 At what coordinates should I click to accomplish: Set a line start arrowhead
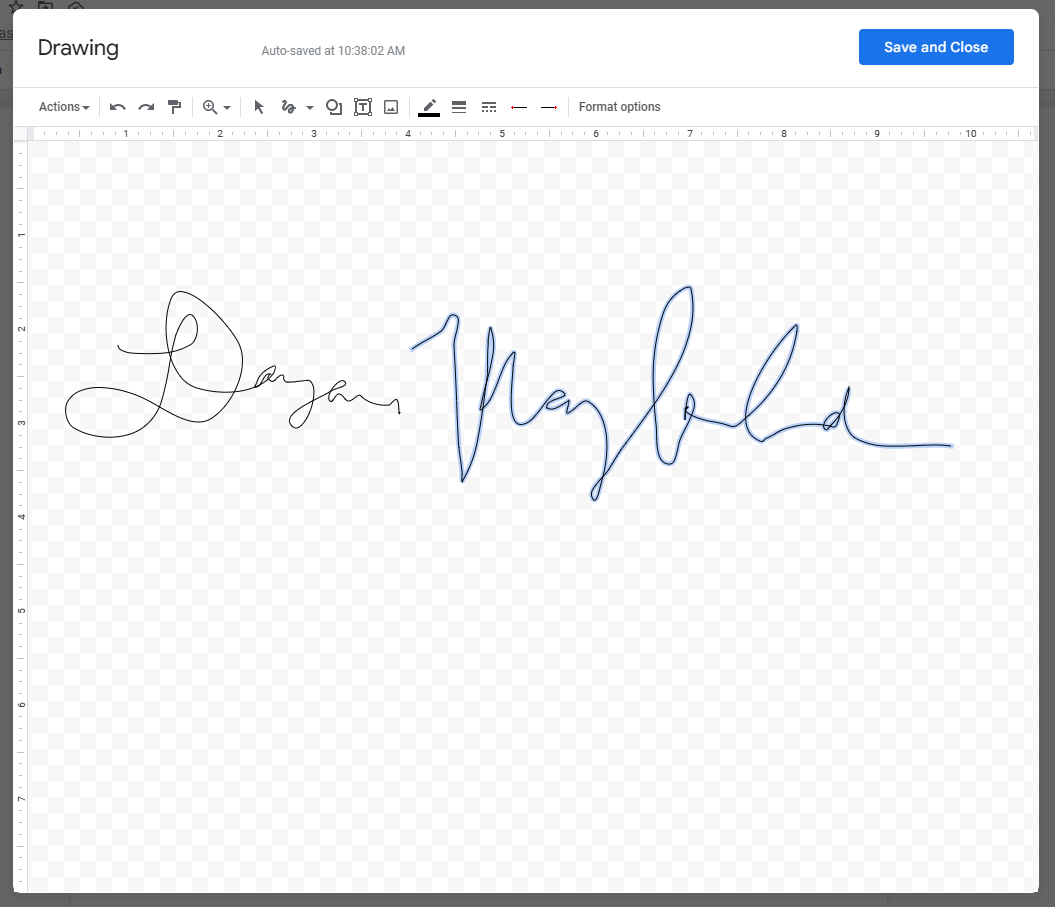point(518,107)
